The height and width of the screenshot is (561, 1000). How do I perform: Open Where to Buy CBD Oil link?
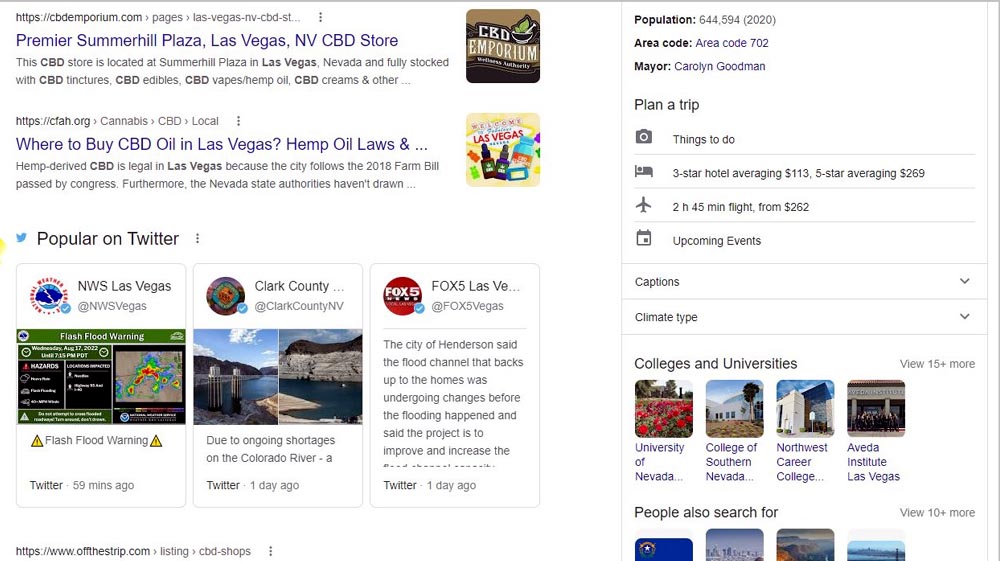tap(221, 144)
